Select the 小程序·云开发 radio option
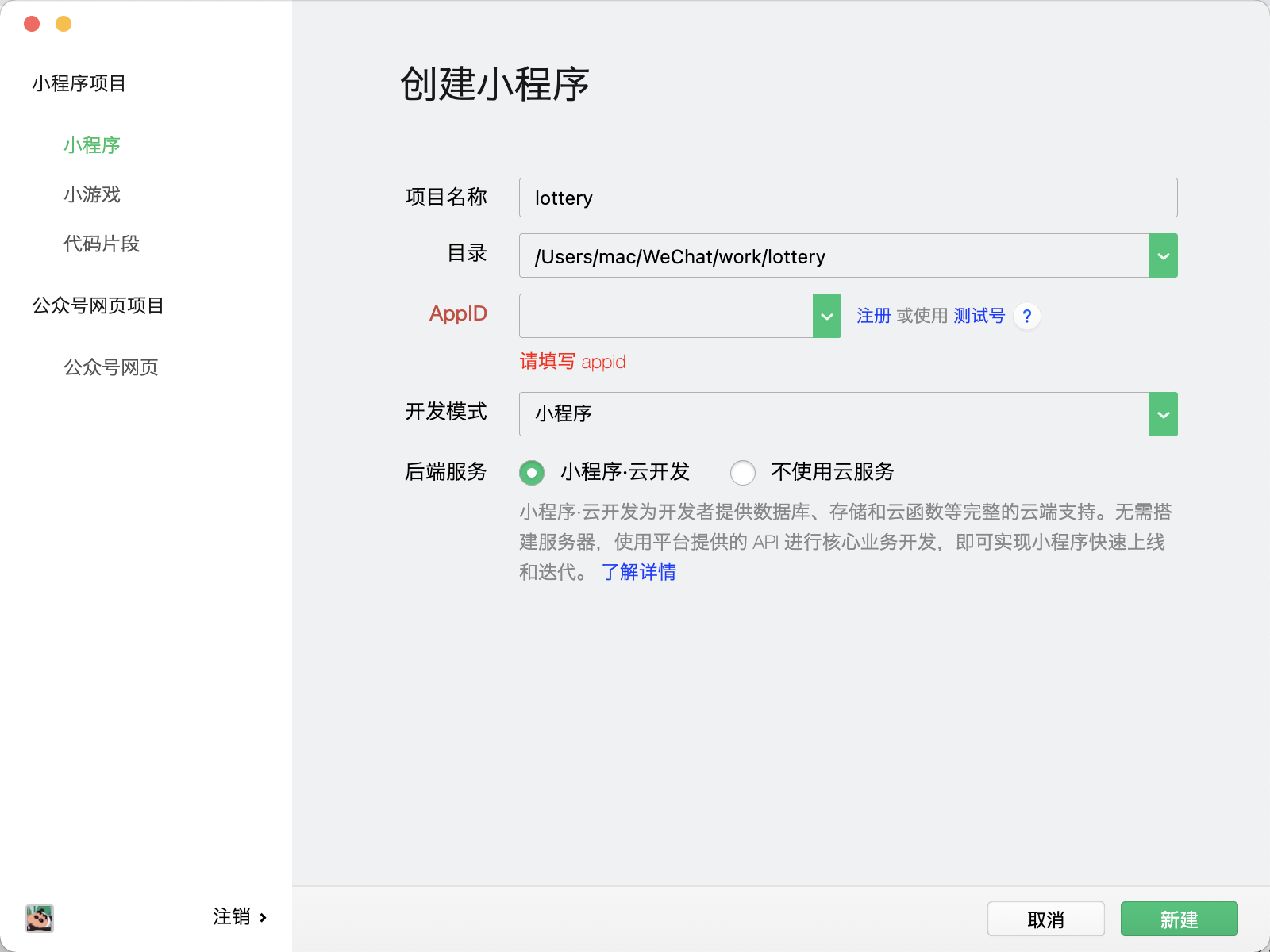 point(532,473)
